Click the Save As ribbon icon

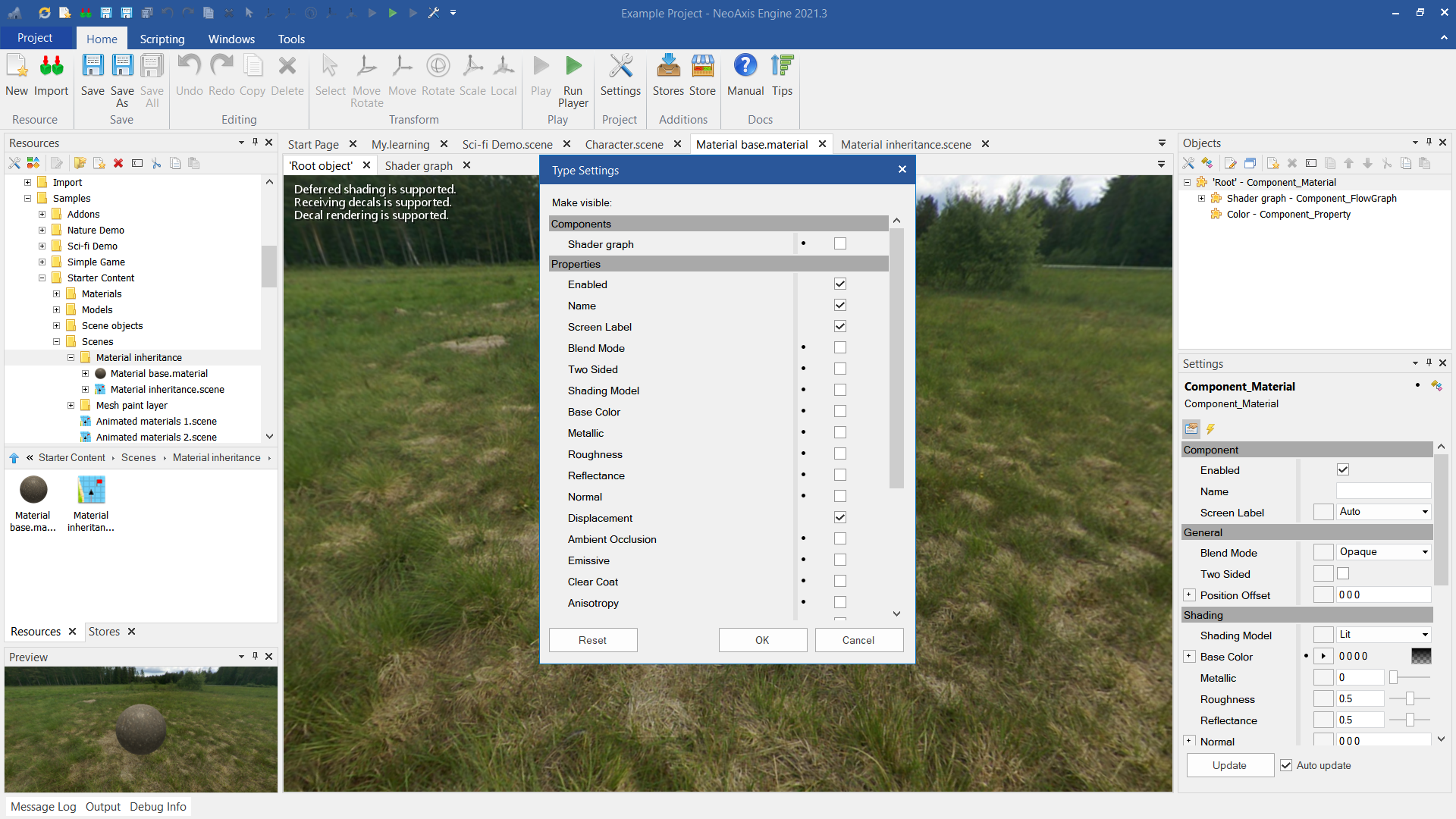pyautogui.click(x=122, y=67)
